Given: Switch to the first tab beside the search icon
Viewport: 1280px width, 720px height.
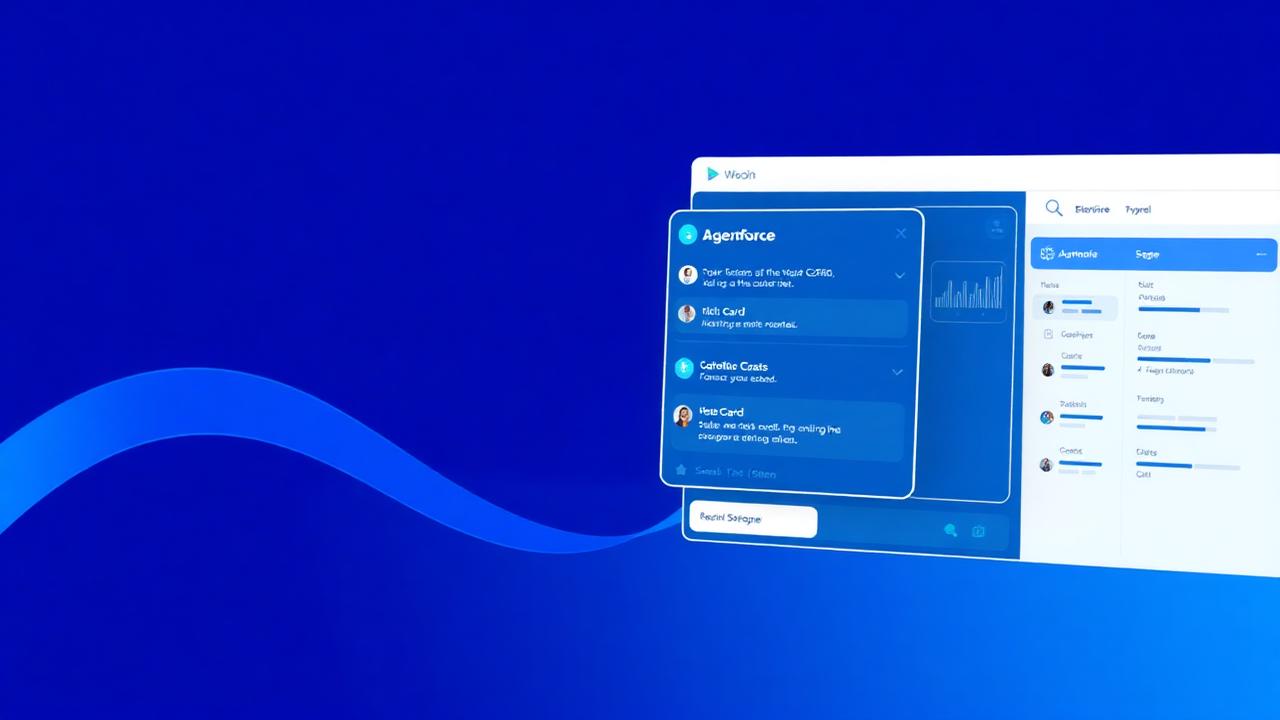Looking at the screenshot, I should click(x=1092, y=210).
